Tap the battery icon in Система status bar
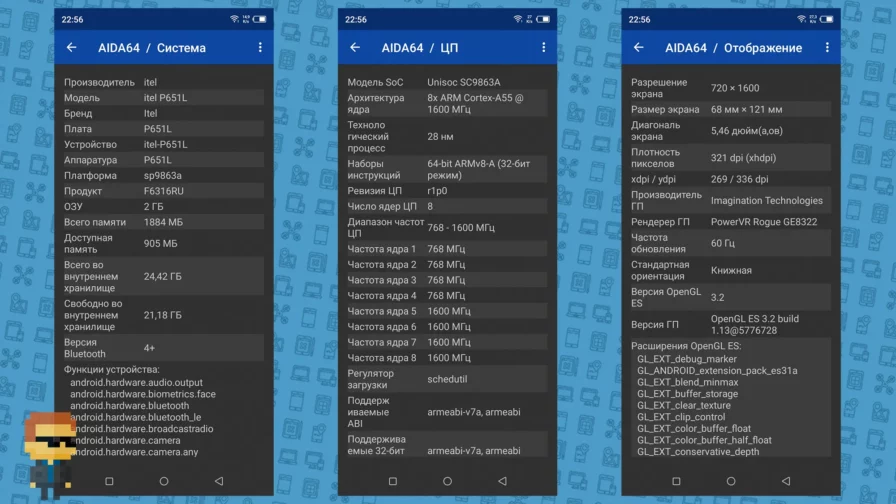This screenshot has width=896, height=504. [x=260, y=19]
